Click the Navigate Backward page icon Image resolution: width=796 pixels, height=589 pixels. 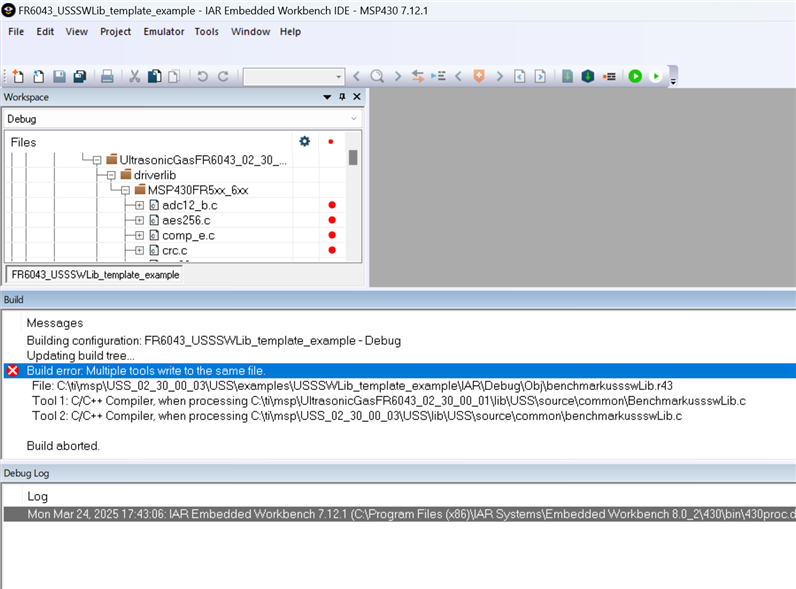519,76
